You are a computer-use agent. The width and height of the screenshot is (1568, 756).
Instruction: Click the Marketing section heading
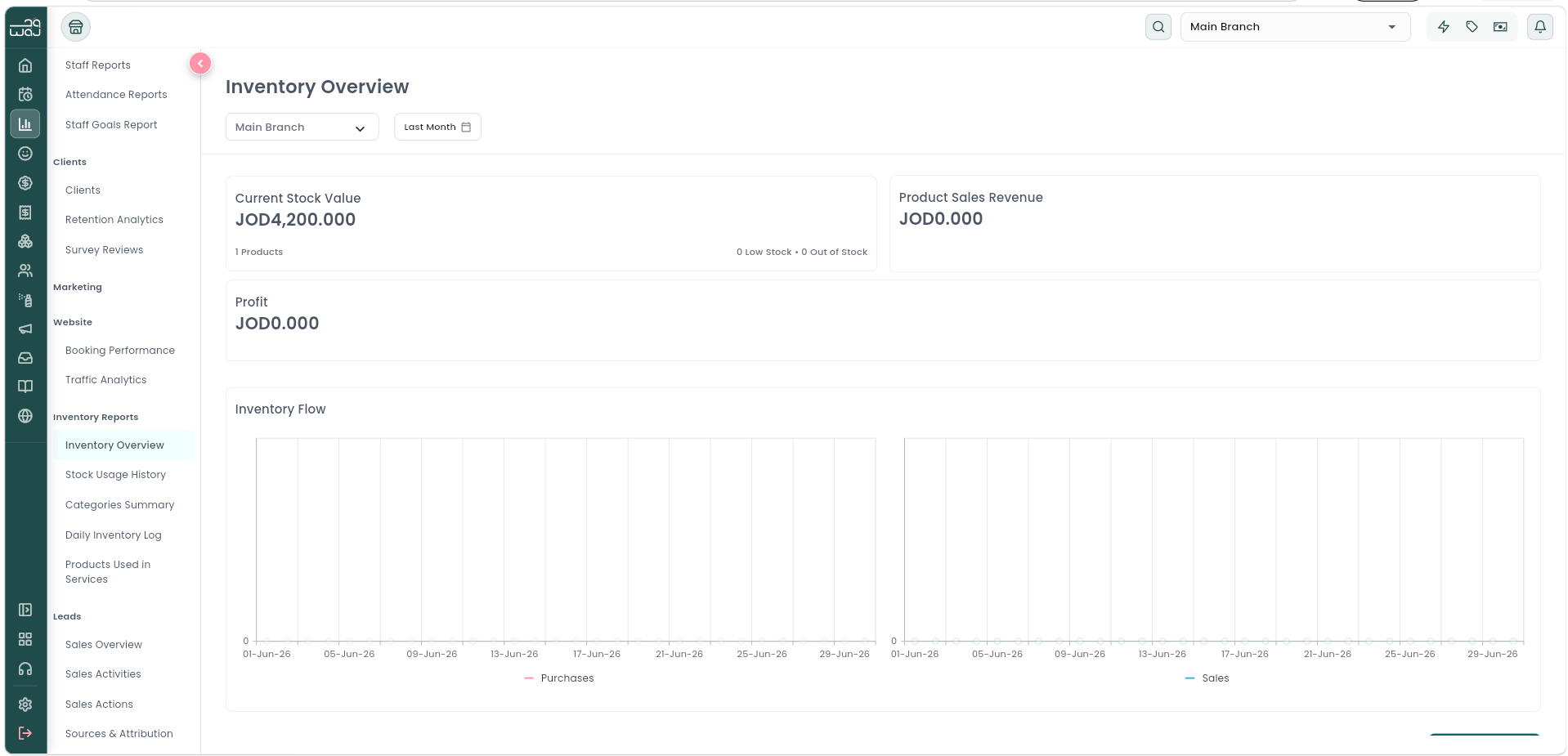(78, 288)
